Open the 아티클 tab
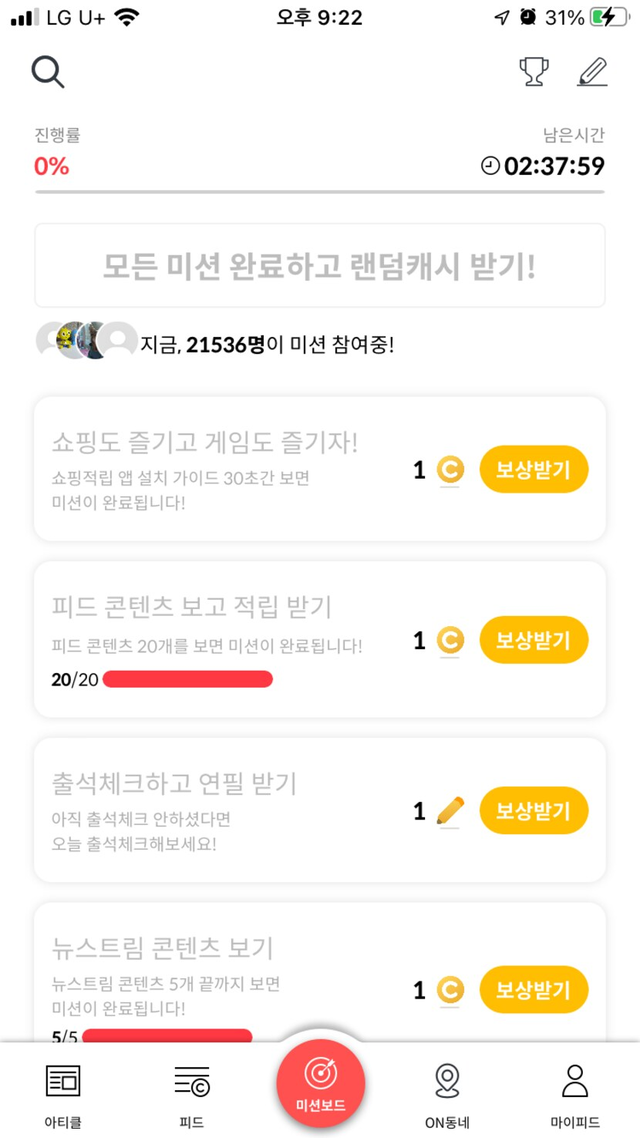The height and width of the screenshot is (1138, 640). [63, 1092]
